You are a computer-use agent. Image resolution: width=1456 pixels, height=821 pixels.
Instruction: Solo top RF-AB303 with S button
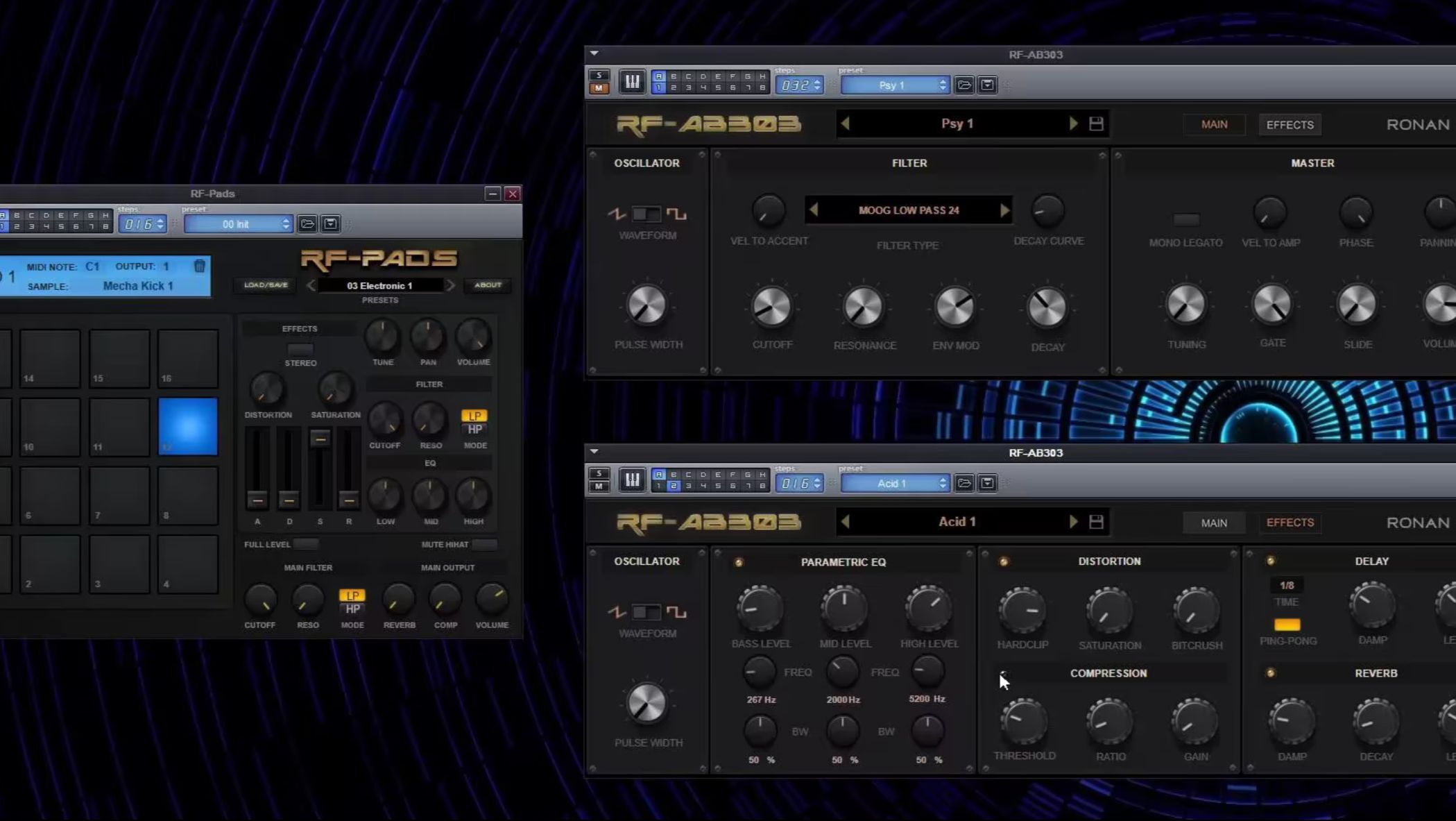(599, 75)
